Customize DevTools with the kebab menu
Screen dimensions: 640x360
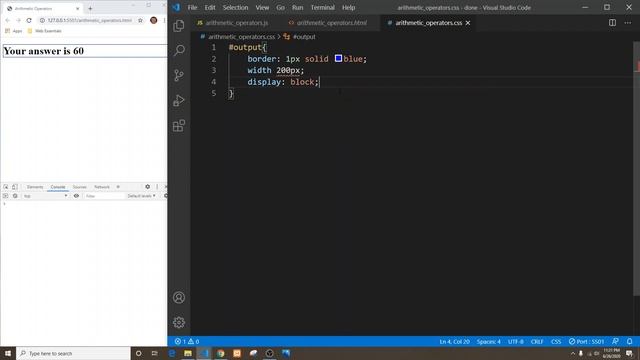157,187
